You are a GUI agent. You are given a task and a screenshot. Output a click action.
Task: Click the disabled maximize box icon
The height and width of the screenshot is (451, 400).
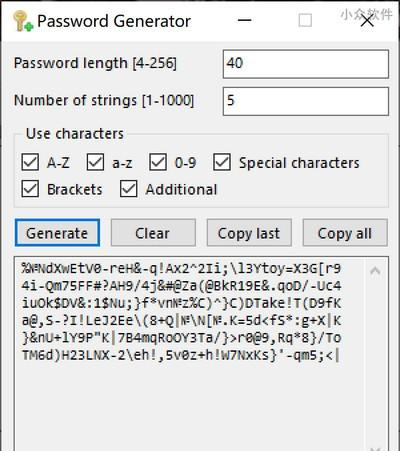coord(305,20)
